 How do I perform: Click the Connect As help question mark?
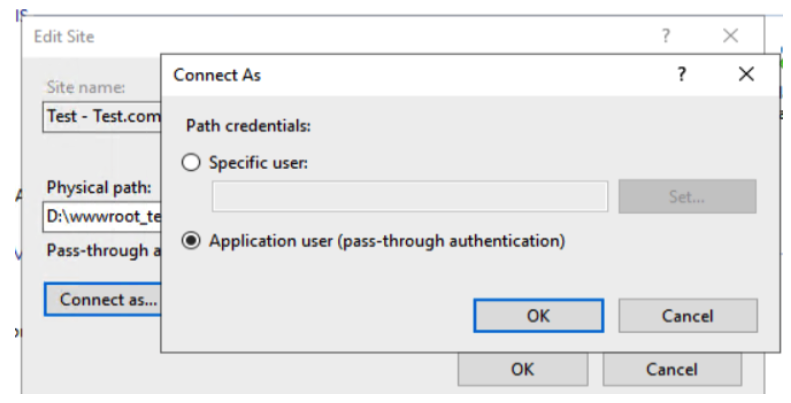click(x=682, y=75)
